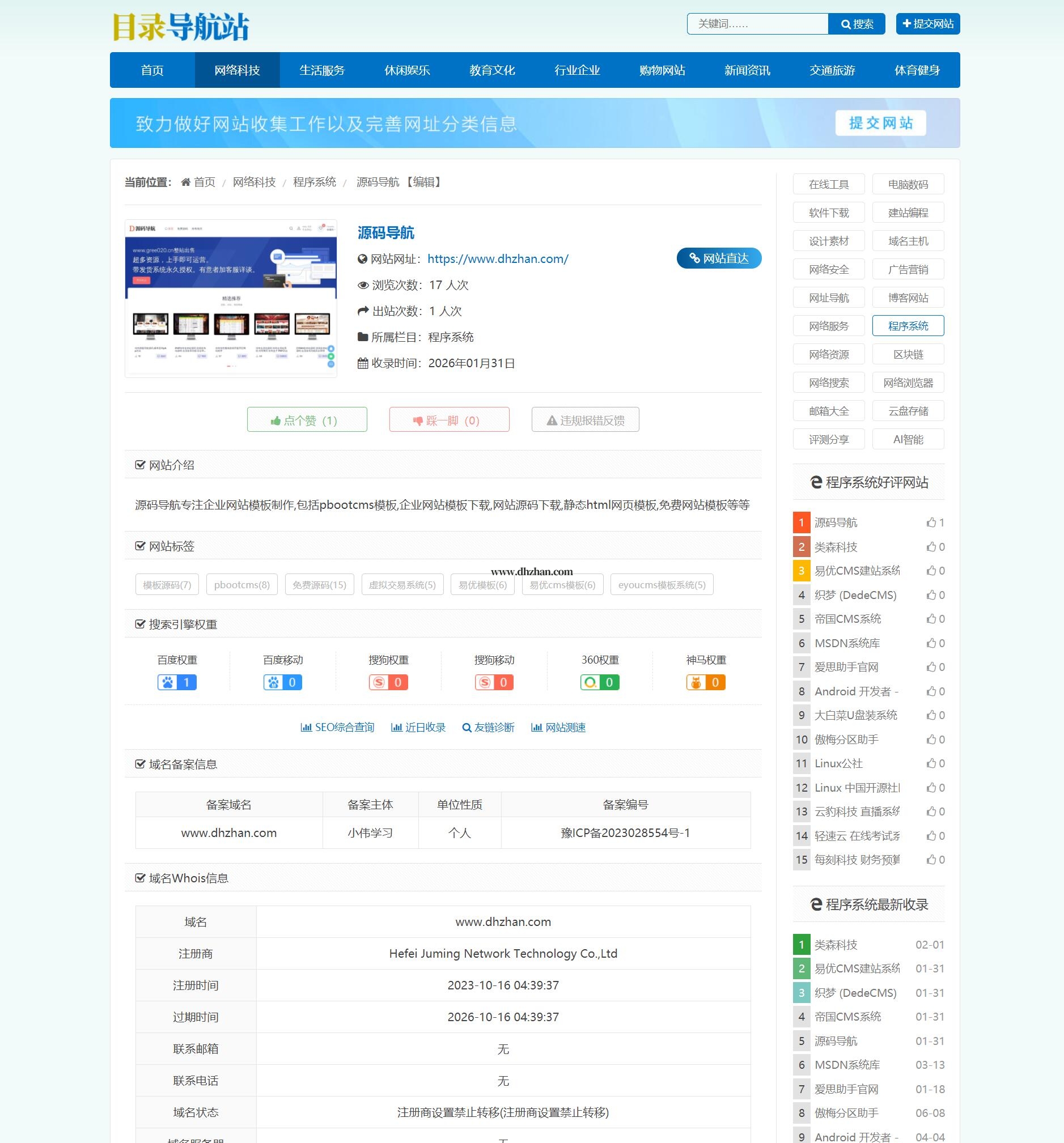Click the SEO综合查询 link
Viewport: 1064px width, 1143px height.
point(338,727)
